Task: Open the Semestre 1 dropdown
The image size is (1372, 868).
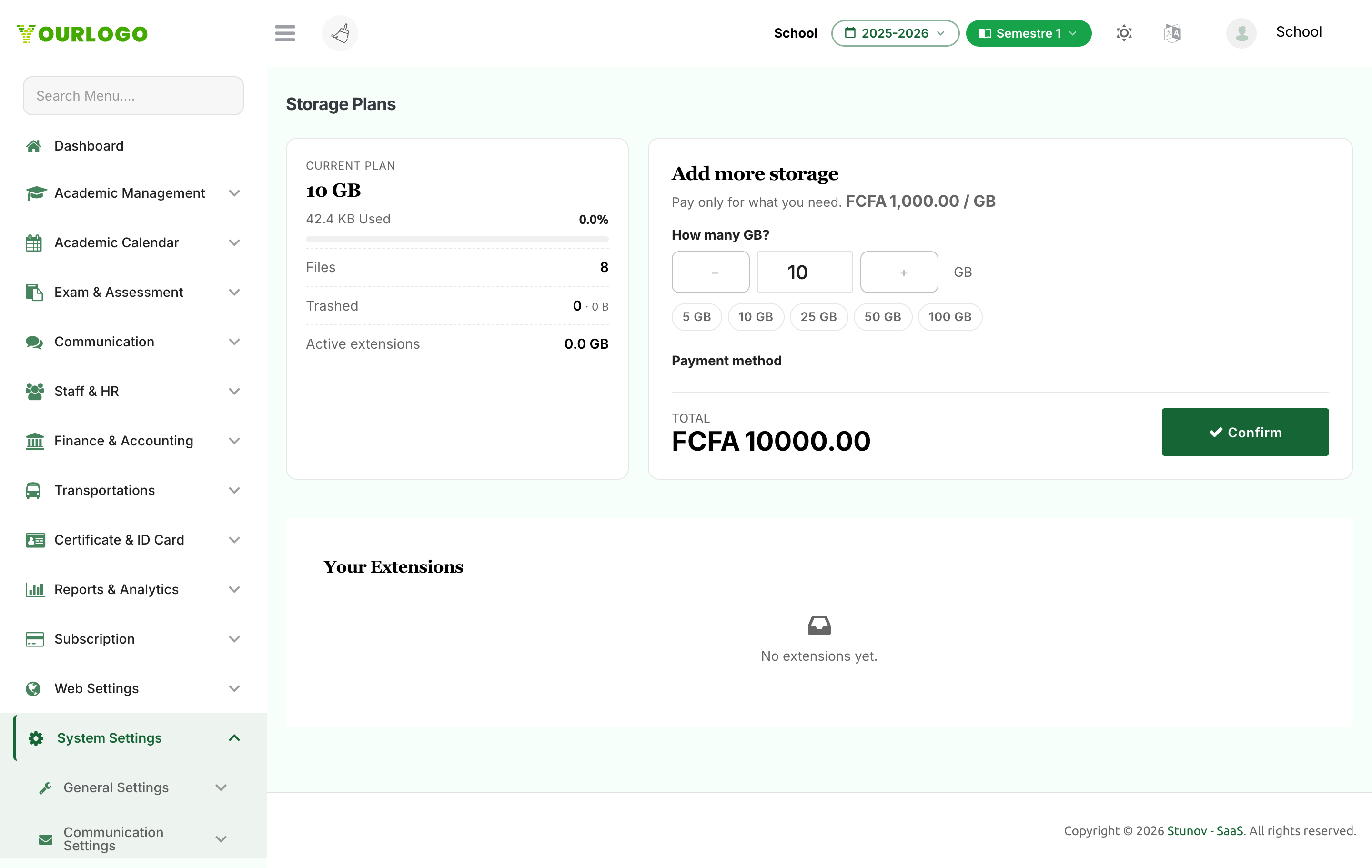Action: (x=1029, y=33)
